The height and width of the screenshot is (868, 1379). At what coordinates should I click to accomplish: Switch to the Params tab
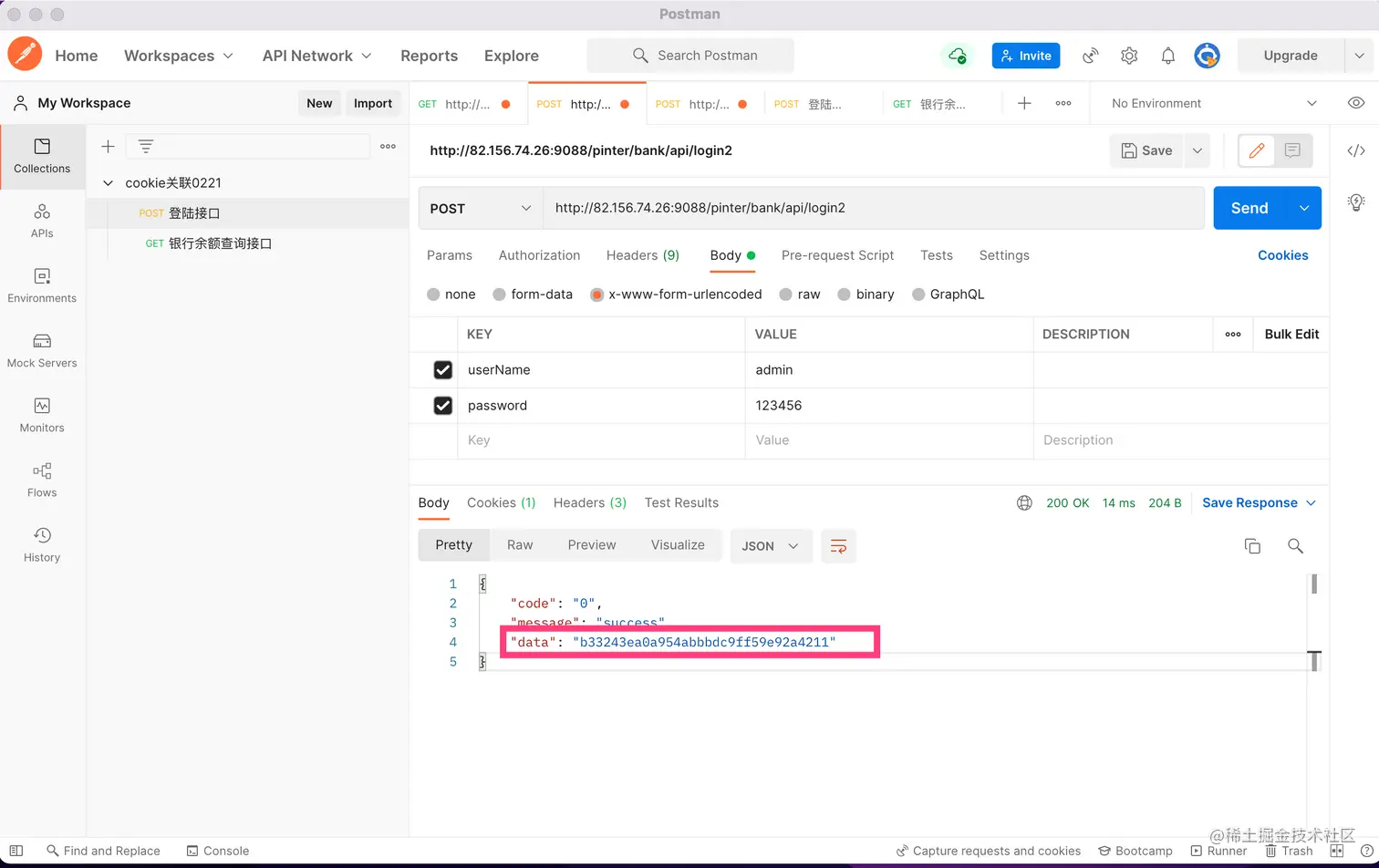click(450, 255)
